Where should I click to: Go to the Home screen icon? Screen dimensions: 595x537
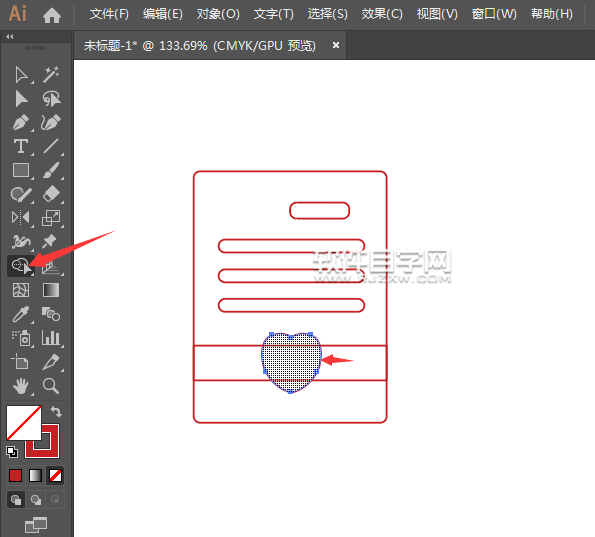tap(52, 15)
